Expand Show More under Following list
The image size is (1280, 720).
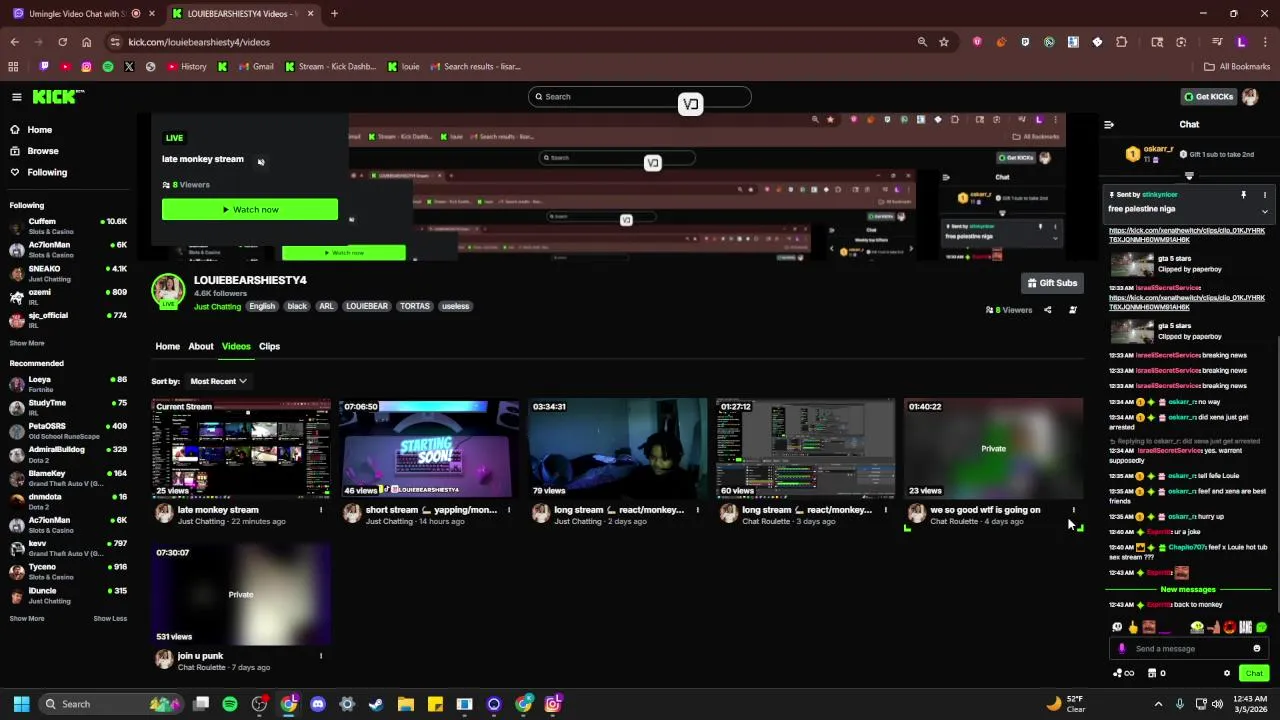(27, 343)
